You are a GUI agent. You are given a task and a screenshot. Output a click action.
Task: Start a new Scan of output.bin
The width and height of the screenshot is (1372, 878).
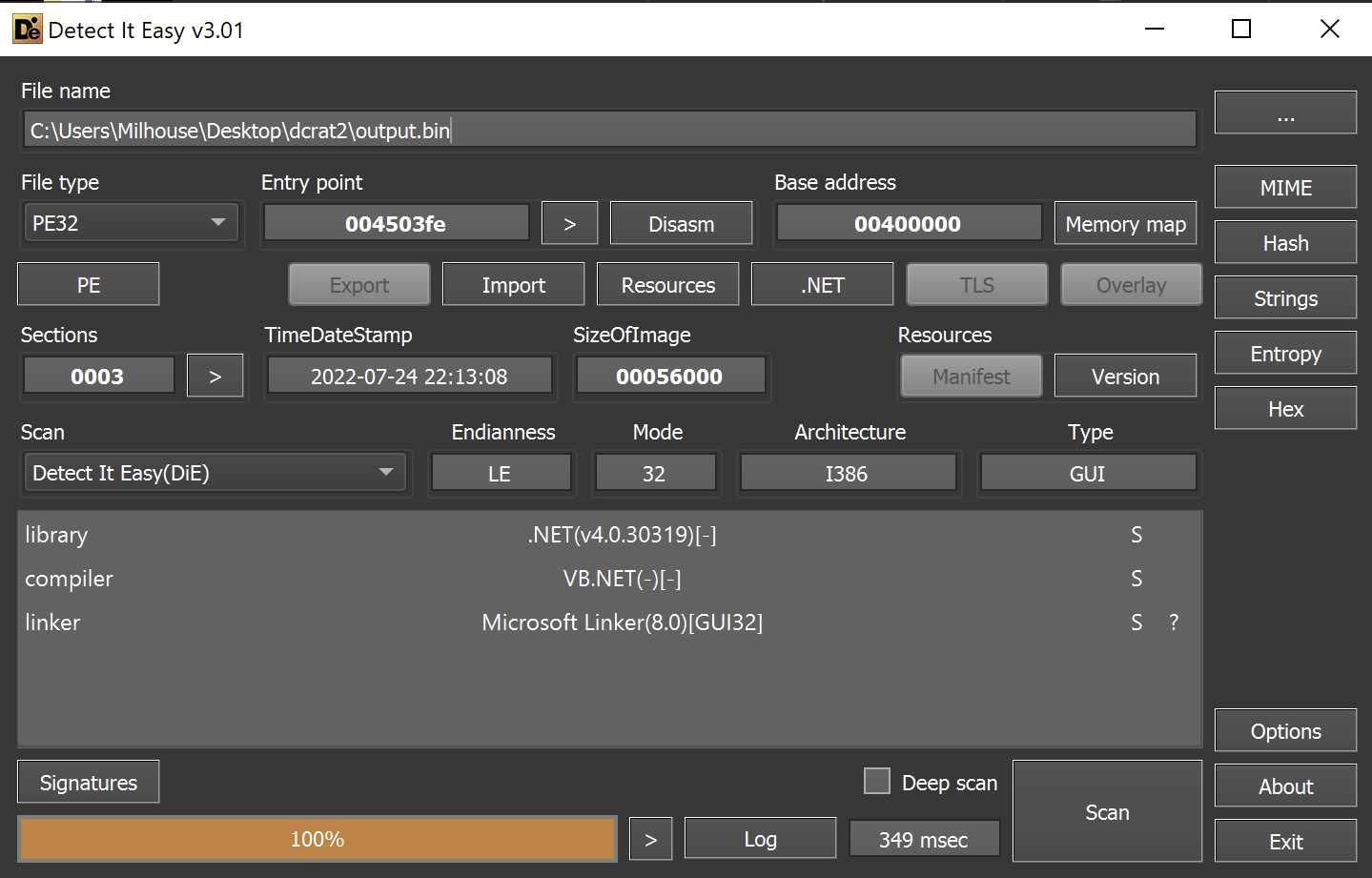tap(1106, 811)
